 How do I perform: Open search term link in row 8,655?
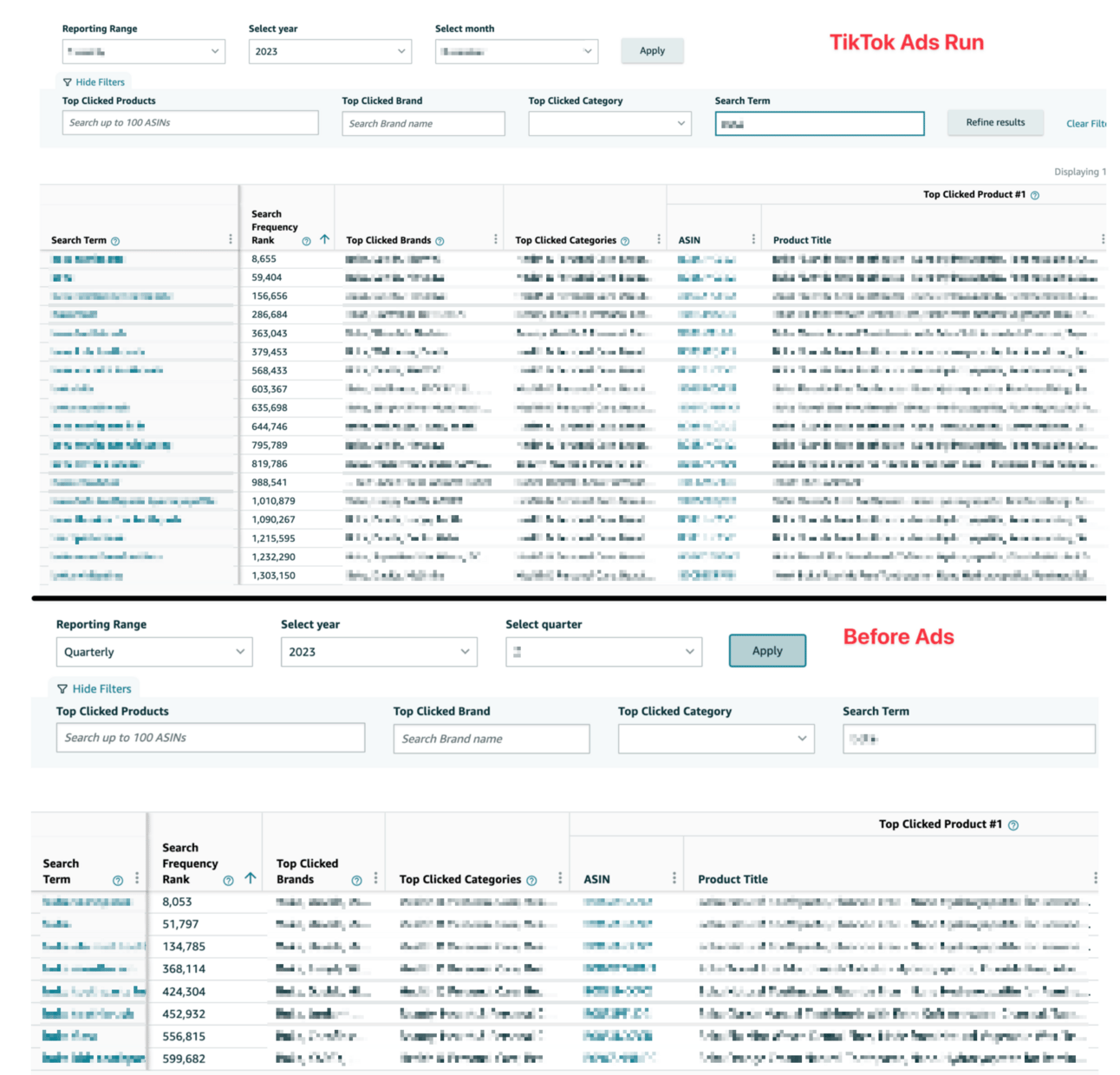pos(88,259)
